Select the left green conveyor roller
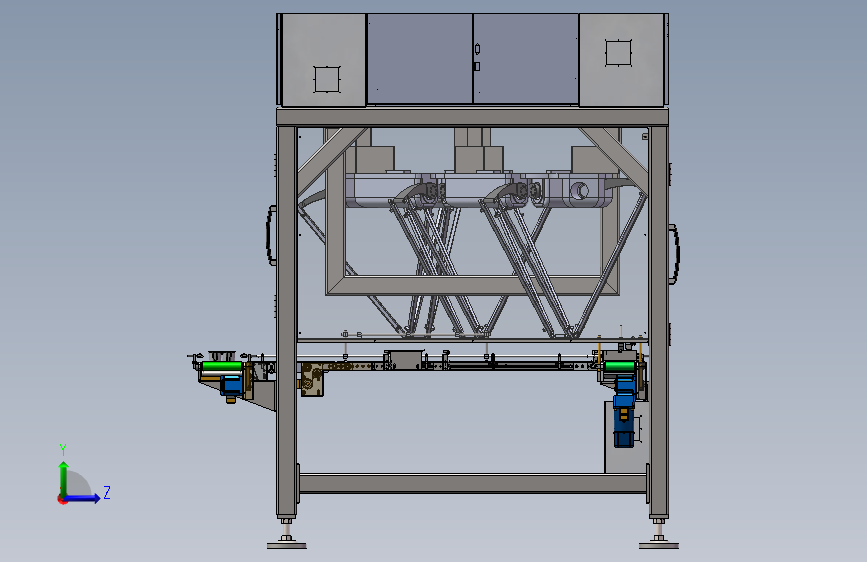 222,366
